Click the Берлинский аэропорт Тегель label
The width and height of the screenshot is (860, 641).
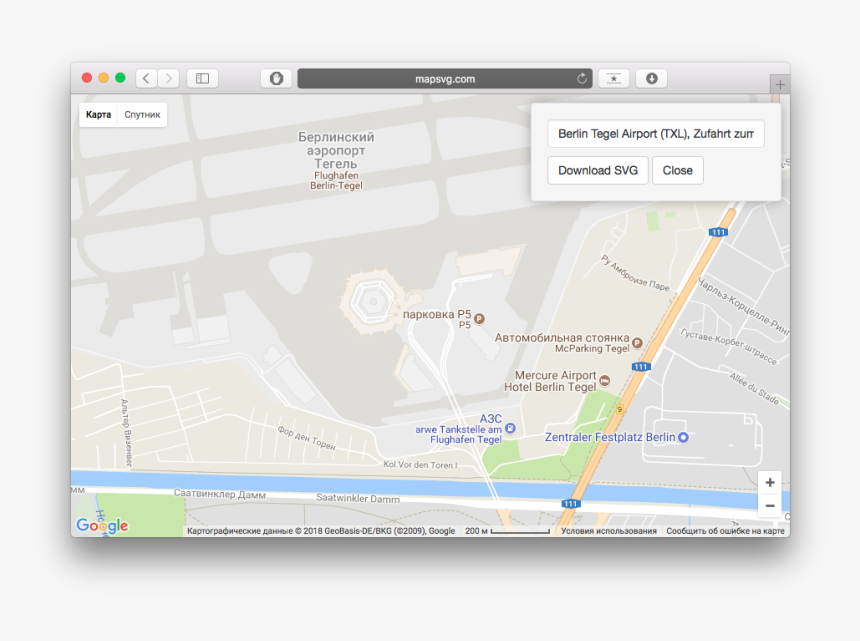(x=336, y=150)
